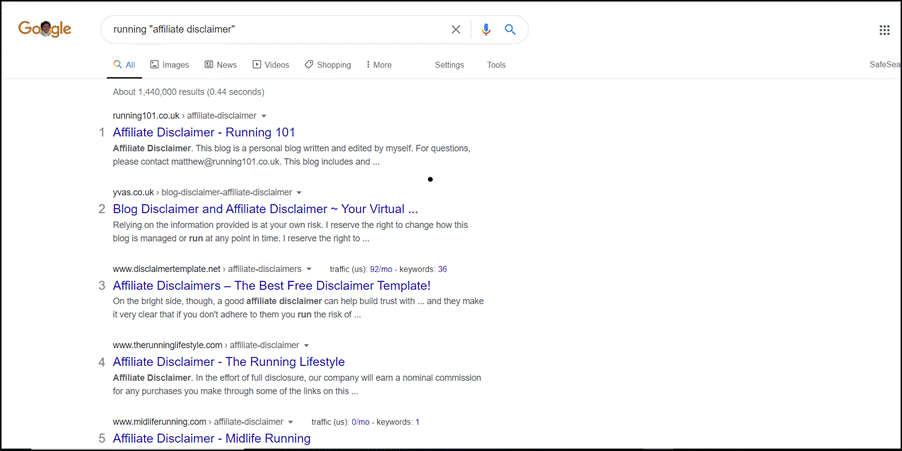902x451 pixels.
Task: Open search Settings
Action: pos(449,65)
